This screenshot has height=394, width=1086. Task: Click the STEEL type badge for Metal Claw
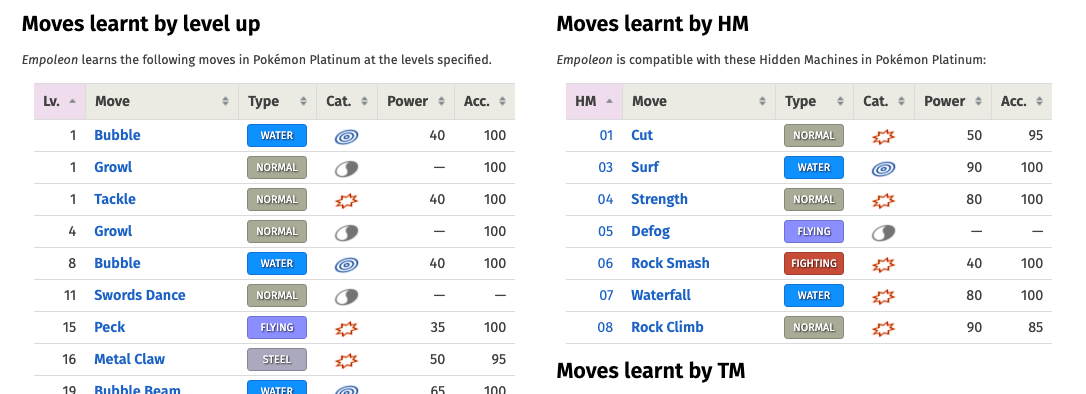(277, 359)
